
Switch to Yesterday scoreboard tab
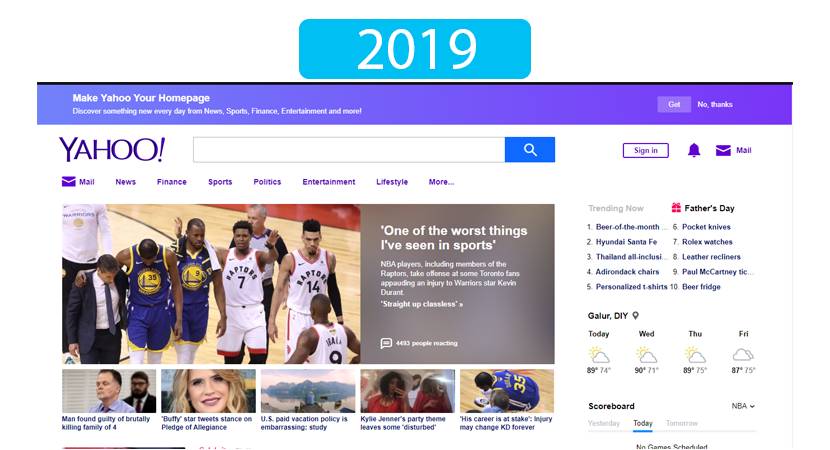click(603, 423)
